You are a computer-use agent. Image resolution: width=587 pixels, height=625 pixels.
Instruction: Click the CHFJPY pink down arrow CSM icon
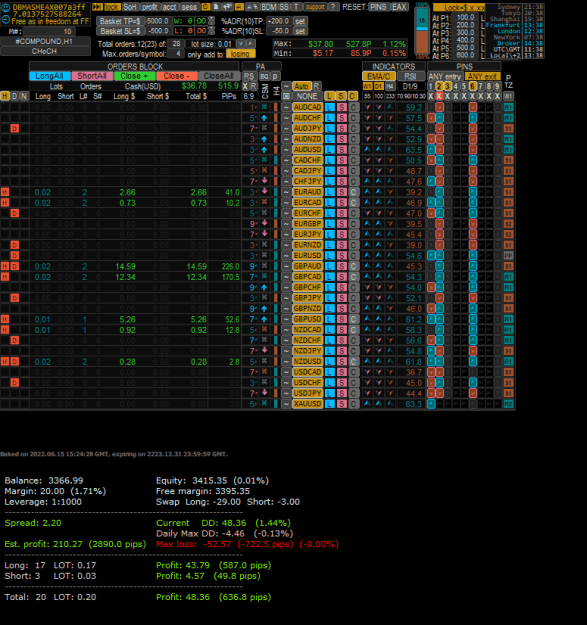click(264, 181)
